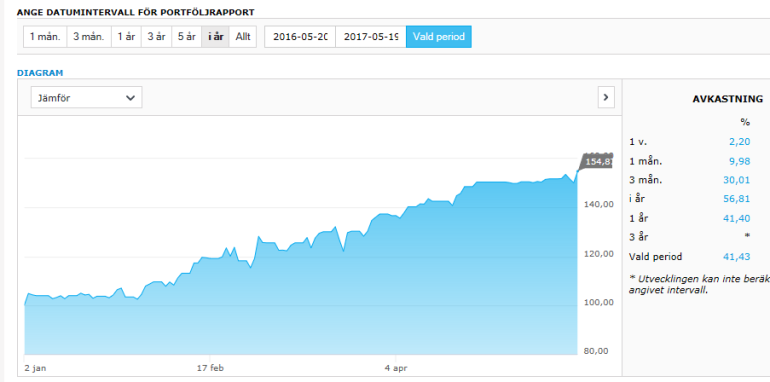The height and width of the screenshot is (382, 770).
Task: Click the right chevron arrow button
Action: [x=605, y=97]
